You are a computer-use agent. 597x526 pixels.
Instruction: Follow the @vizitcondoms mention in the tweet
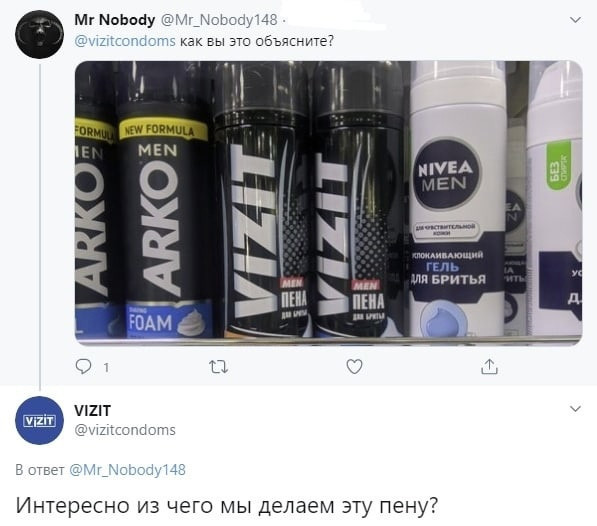tap(125, 41)
